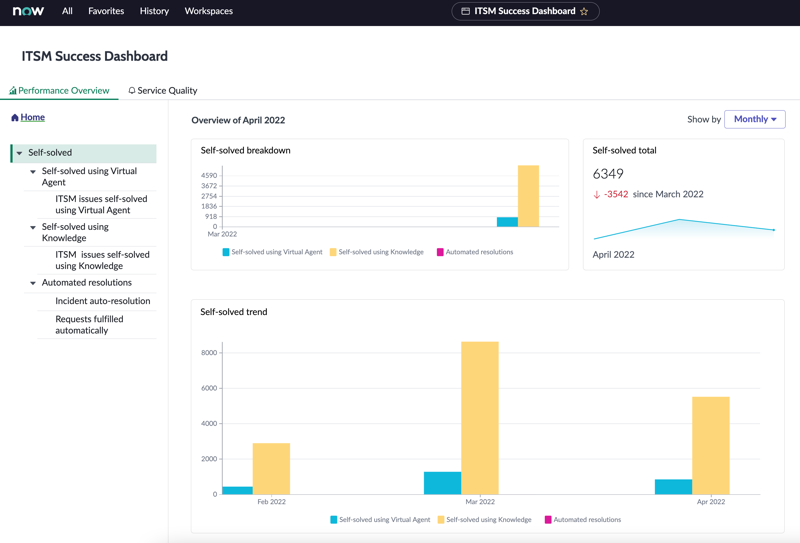The height and width of the screenshot is (543, 800).
Task: Collapse Self-solved using Knowledge arrow
Action: coord(33,227)
